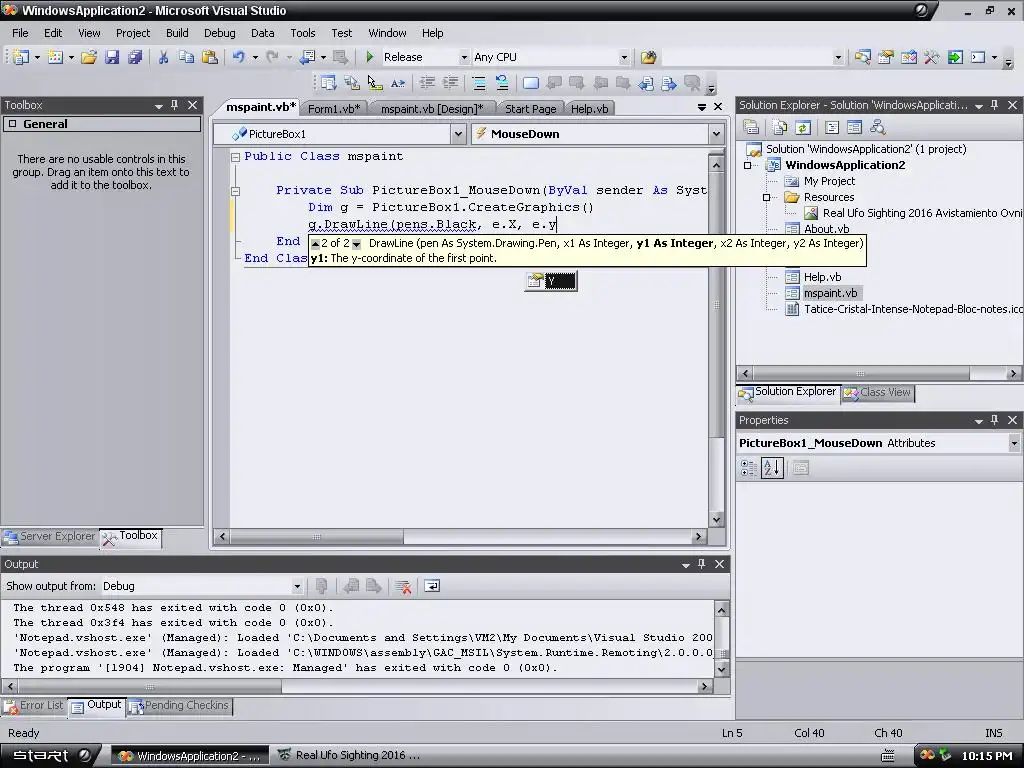
Task: Collapse the PictureBox1_MouseDown sub outline
Action: click(x=235, y=191)
